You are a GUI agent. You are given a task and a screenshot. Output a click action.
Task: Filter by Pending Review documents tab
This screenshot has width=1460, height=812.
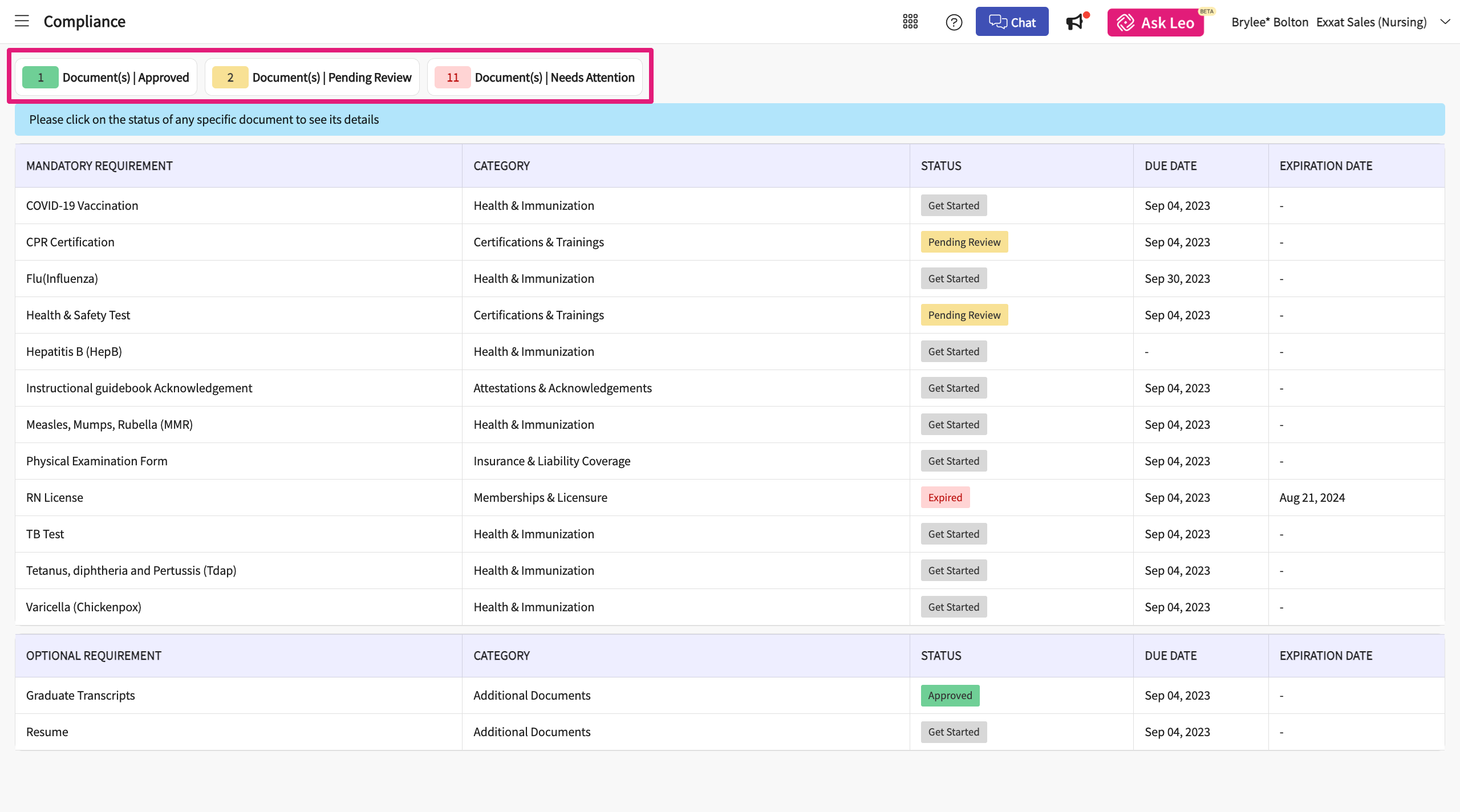click(x=312, y=78)
